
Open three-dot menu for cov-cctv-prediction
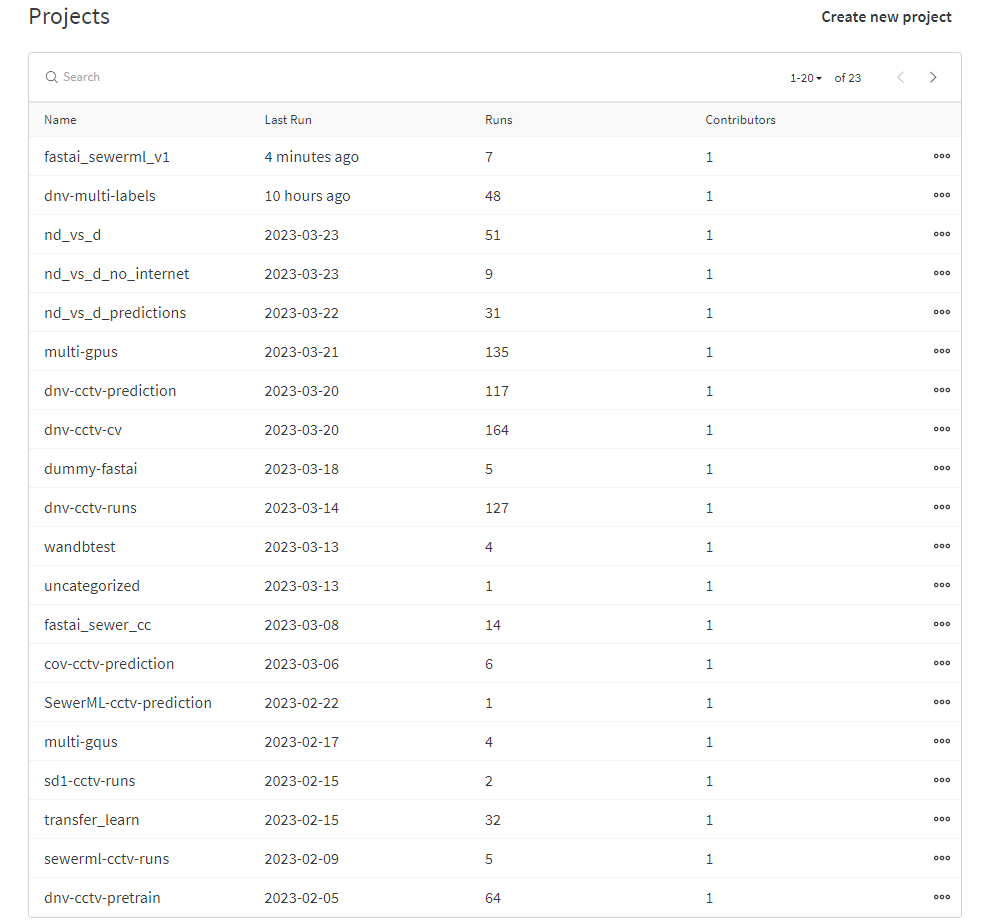click(x=941, y=663)
